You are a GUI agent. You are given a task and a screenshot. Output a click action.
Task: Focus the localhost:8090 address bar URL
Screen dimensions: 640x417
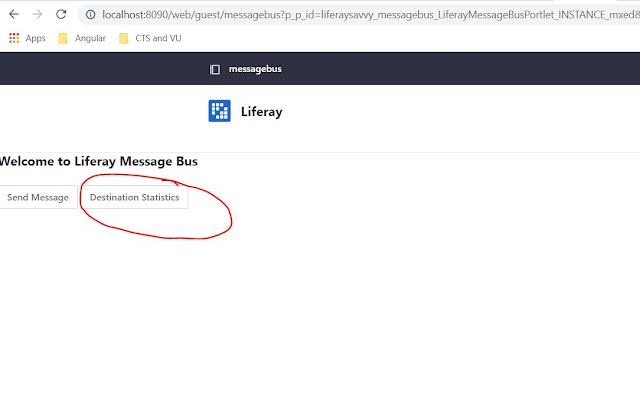(x=371, y=15)
